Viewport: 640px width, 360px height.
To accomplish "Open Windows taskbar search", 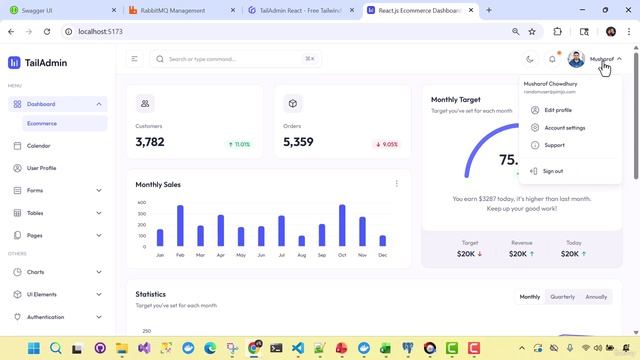I will (56, 348).
